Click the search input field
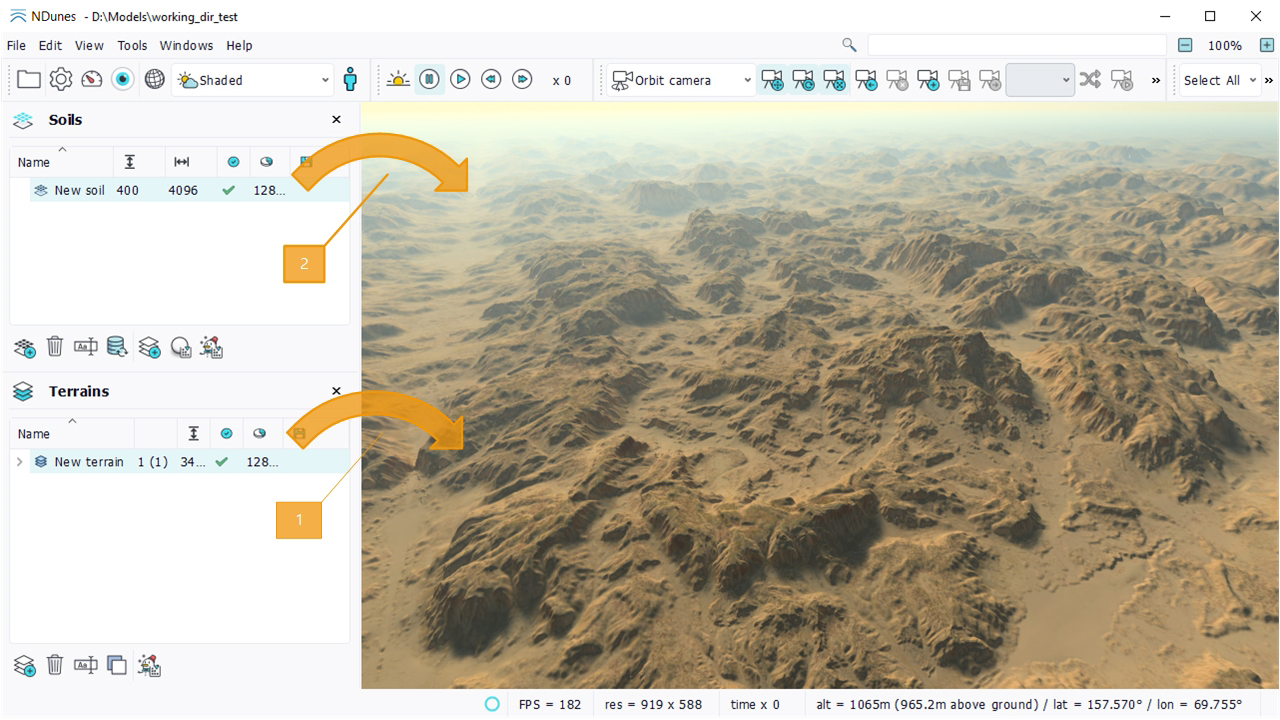Viewport: 1280px width, 720px height. click(x=1016, y=45)
